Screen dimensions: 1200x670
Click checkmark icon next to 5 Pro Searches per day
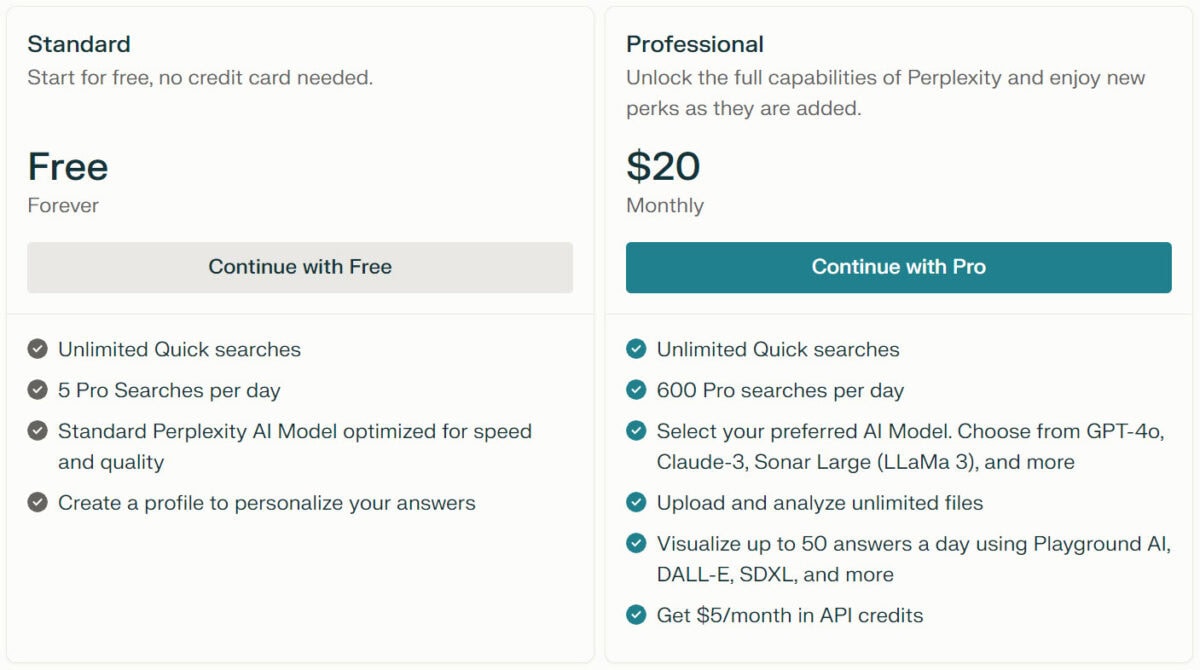click(37, 390)
